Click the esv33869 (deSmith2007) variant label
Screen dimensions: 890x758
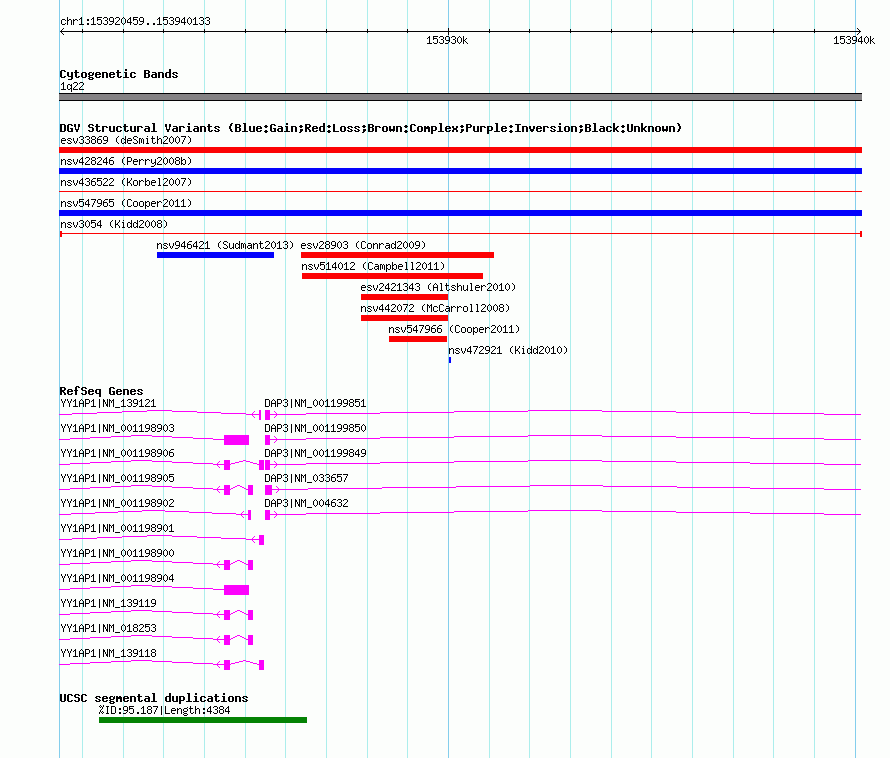[126, 140]
